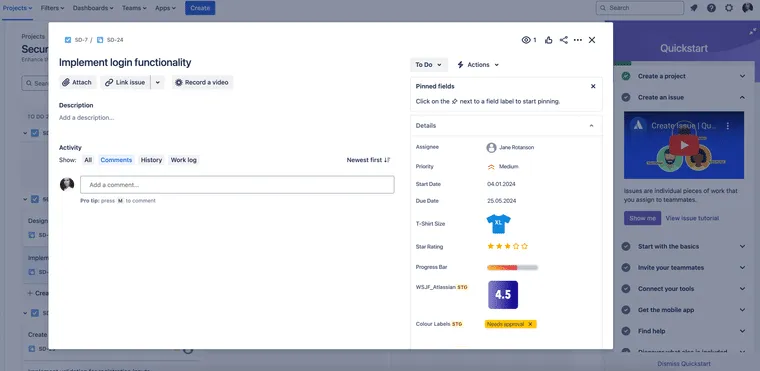
Task: Open the Actions dropdown
Action: pyautogui.click(x=478, y=65)
